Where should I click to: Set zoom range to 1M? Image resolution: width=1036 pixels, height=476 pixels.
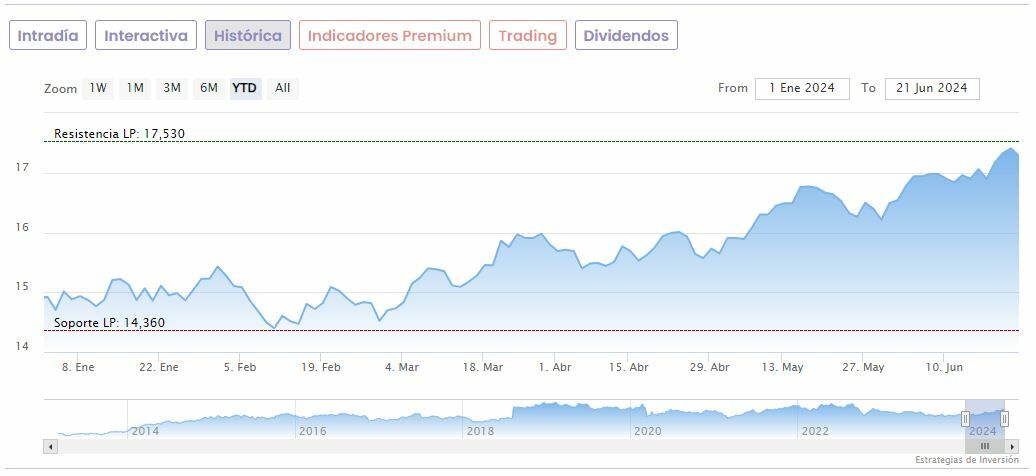[x=135, y=88]
